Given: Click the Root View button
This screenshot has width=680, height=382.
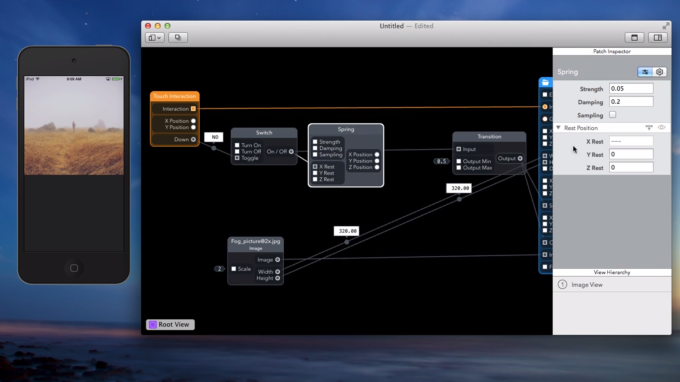Looking at the screenshot, I should (170, 324).
